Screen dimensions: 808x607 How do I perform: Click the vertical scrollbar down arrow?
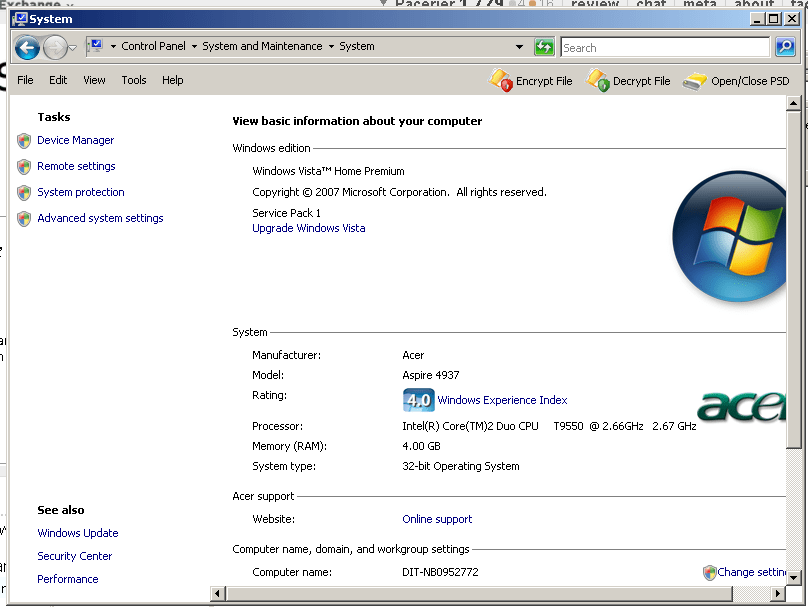(x=794, y=578)
